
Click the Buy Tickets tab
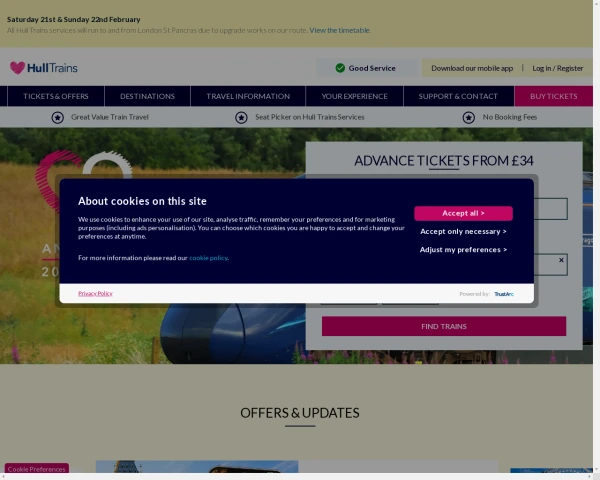tap(553, 96)
